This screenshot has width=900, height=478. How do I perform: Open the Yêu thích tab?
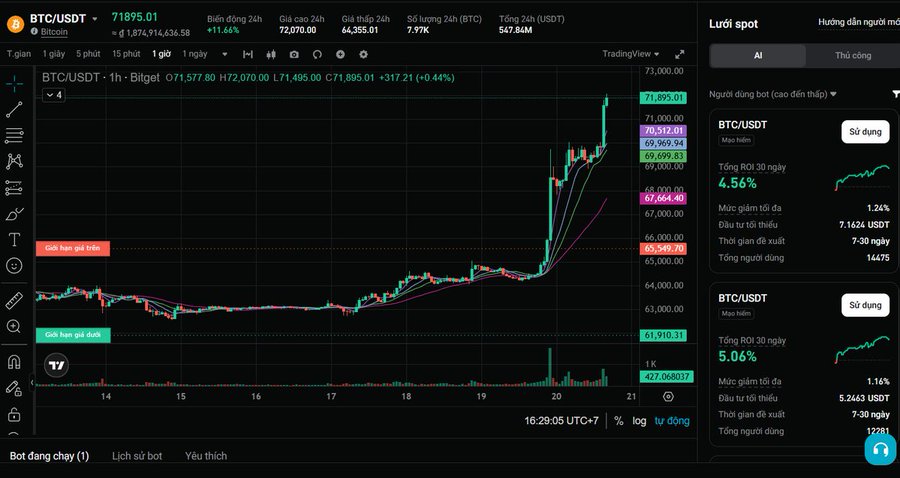point(206,456)
